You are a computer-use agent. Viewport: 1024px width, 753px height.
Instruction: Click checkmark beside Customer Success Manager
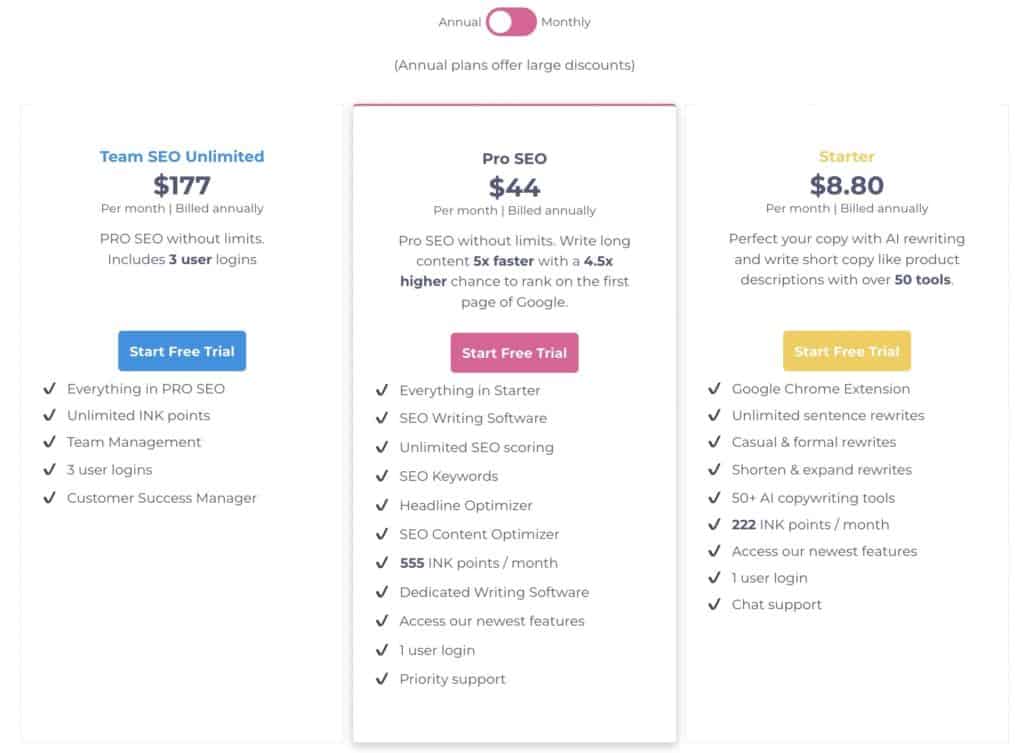[x=50, y=498]
